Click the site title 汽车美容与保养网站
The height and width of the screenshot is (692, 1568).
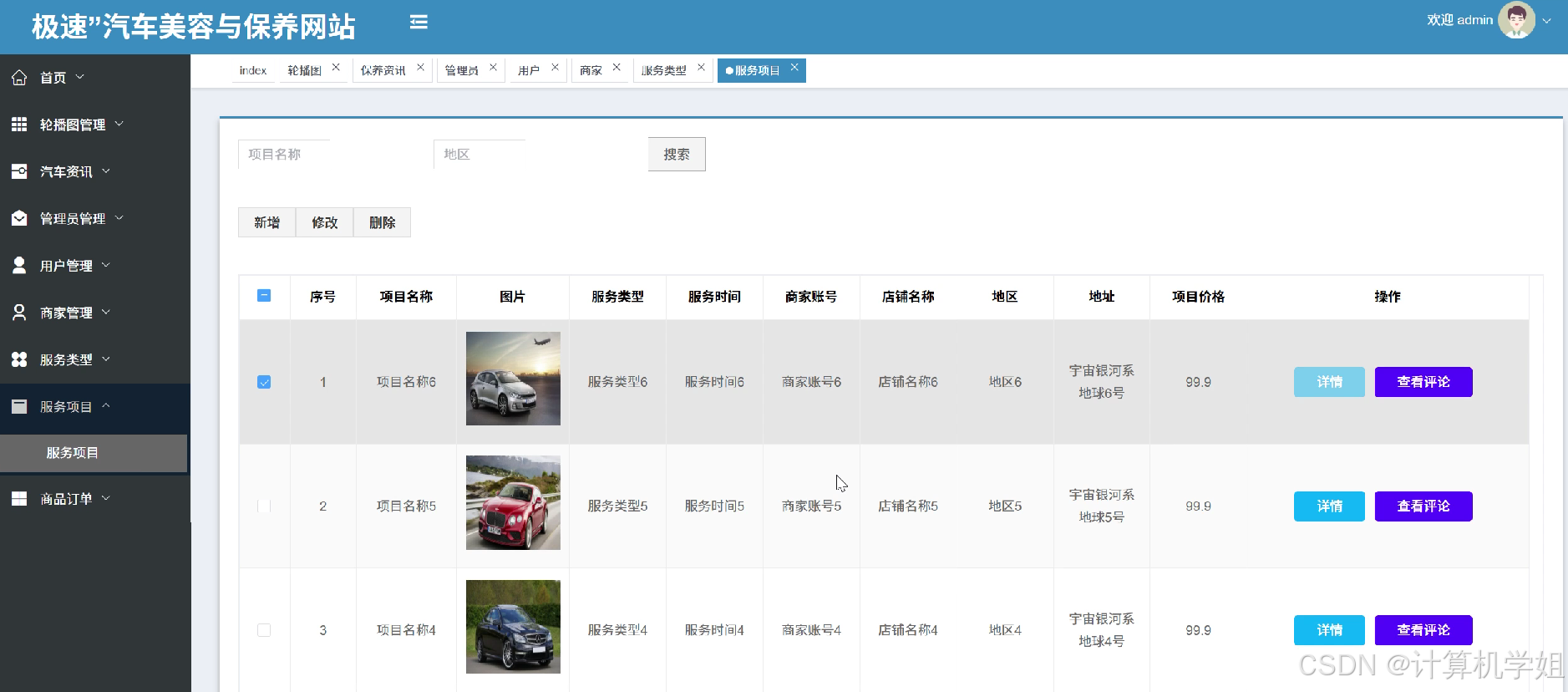click(x=194, y=27)
